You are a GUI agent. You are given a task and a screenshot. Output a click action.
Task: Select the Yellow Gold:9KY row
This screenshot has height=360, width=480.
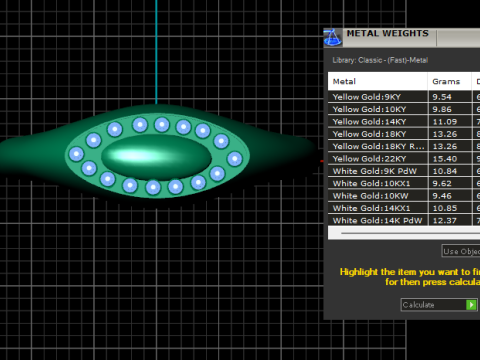click(404, 97)
